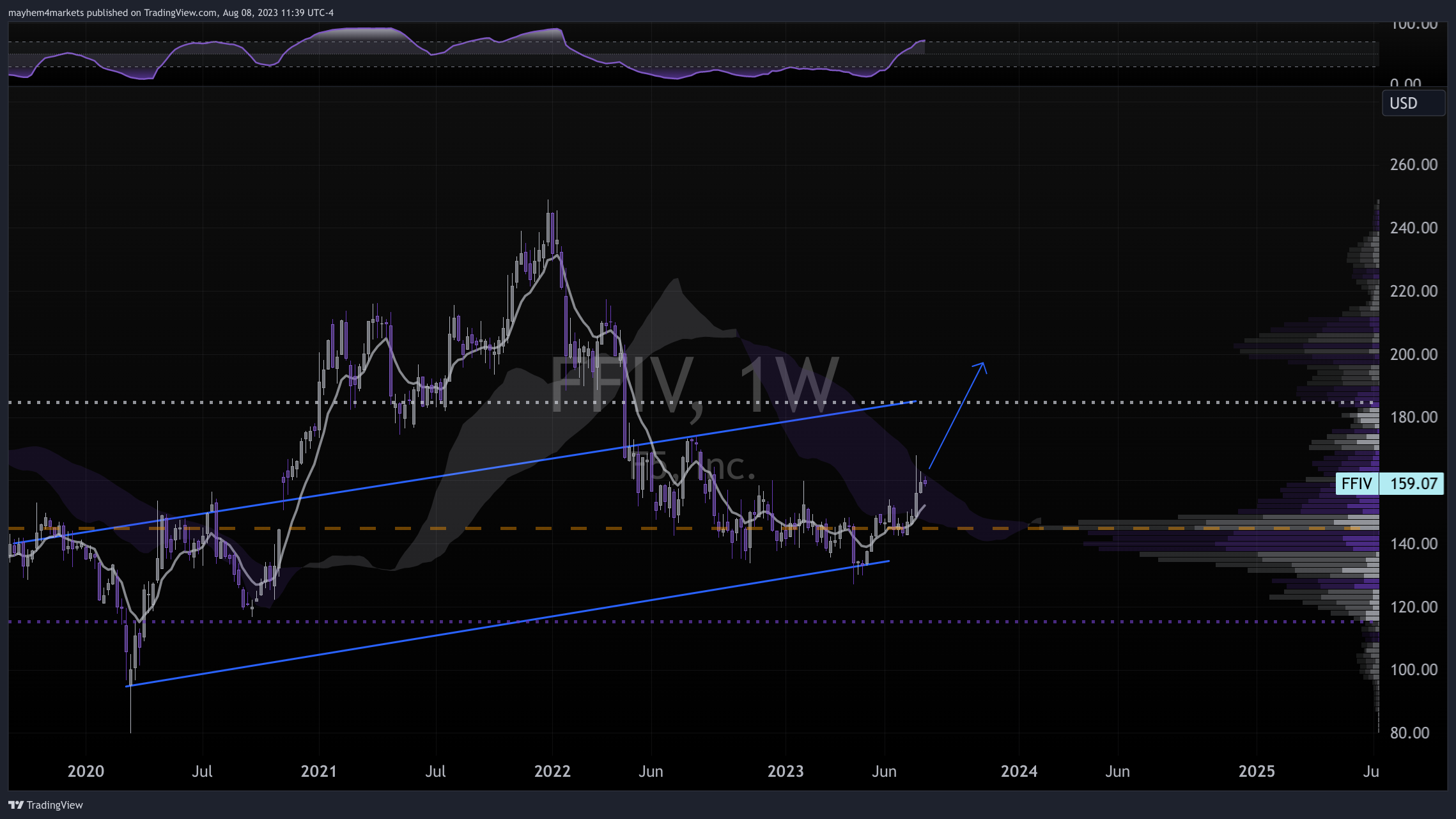Click the 2024 label on time axis
The width and height of the screenshot is (1456, 819).
1019,771
